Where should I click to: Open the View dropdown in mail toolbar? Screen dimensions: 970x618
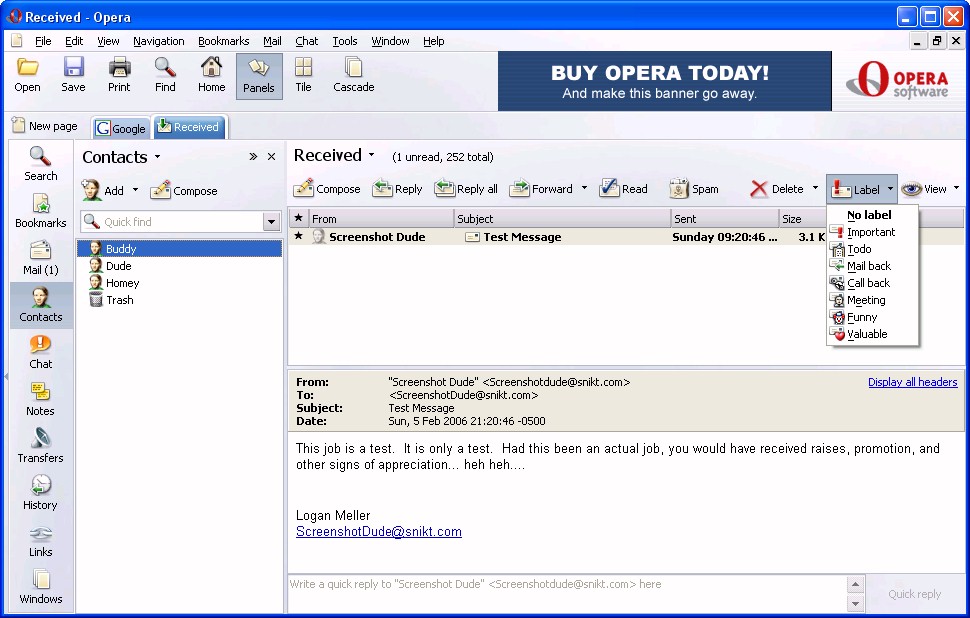click(930, 189)
